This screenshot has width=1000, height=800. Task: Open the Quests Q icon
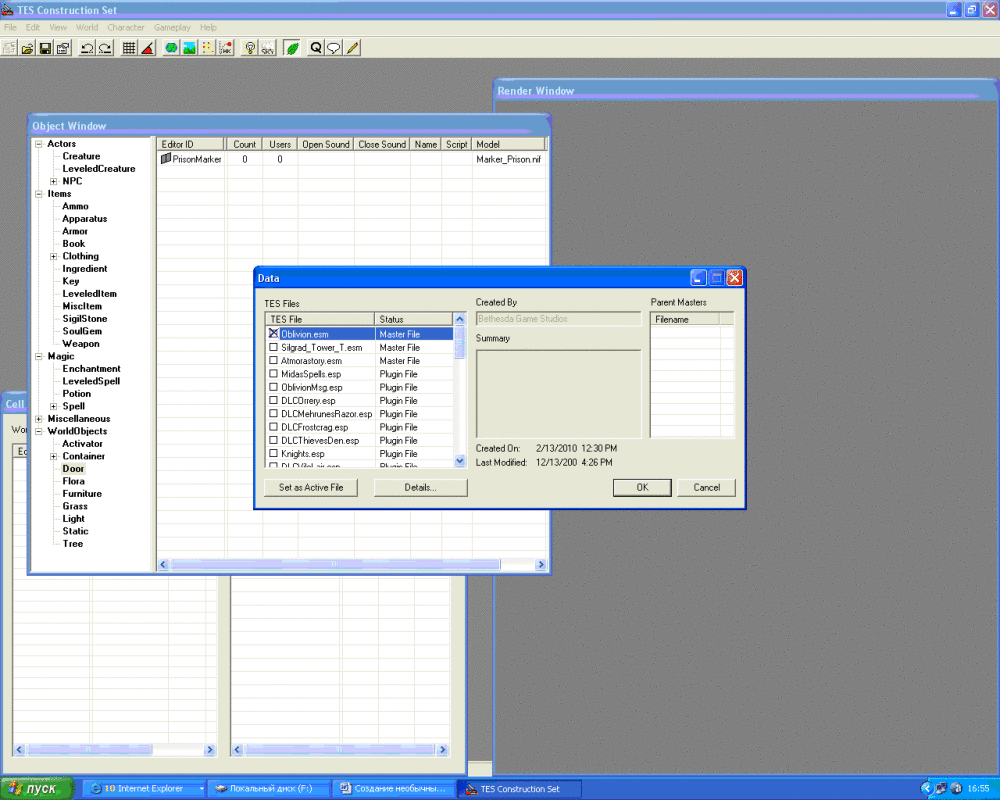click(x=316, y=48)
